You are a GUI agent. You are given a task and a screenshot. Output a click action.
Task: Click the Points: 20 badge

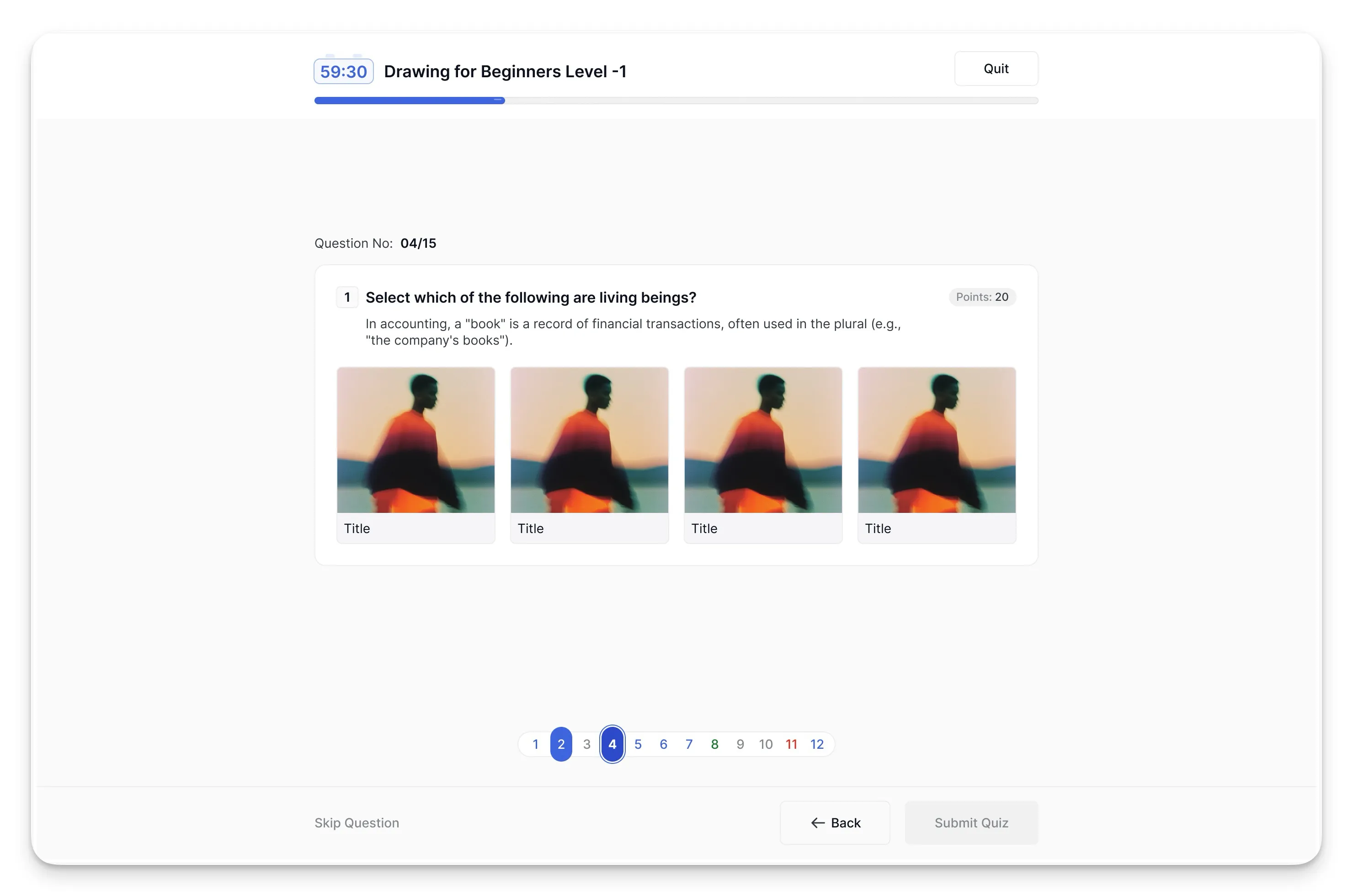pos(982,297)
